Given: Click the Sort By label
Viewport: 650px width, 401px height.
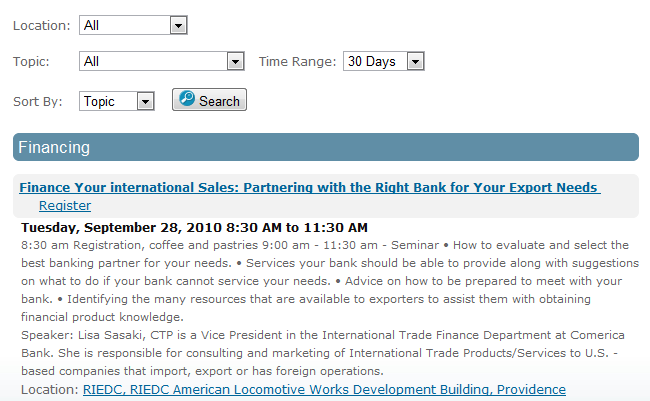Looking at the screenshot, I should pos(38,102).
